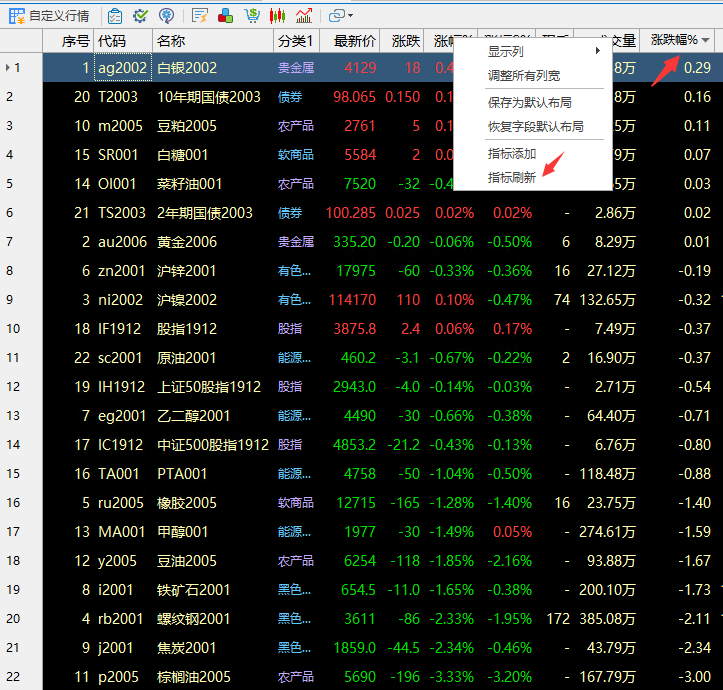This screenshot has height=690, width=723.
Task: Click volume 132.65万 in 沪镍2002 row
Action: (607, 300)
